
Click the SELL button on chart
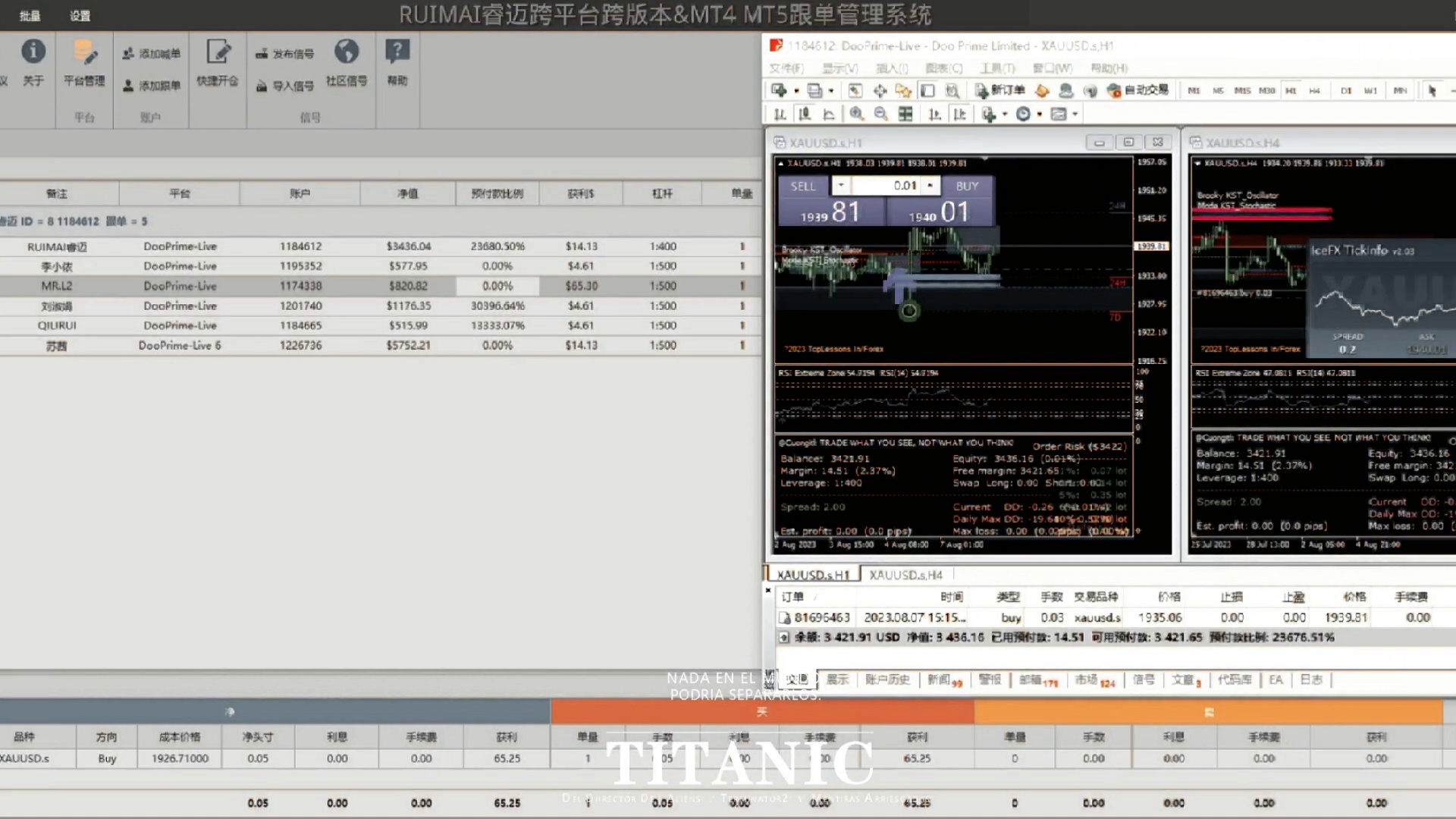click(803, 187)
